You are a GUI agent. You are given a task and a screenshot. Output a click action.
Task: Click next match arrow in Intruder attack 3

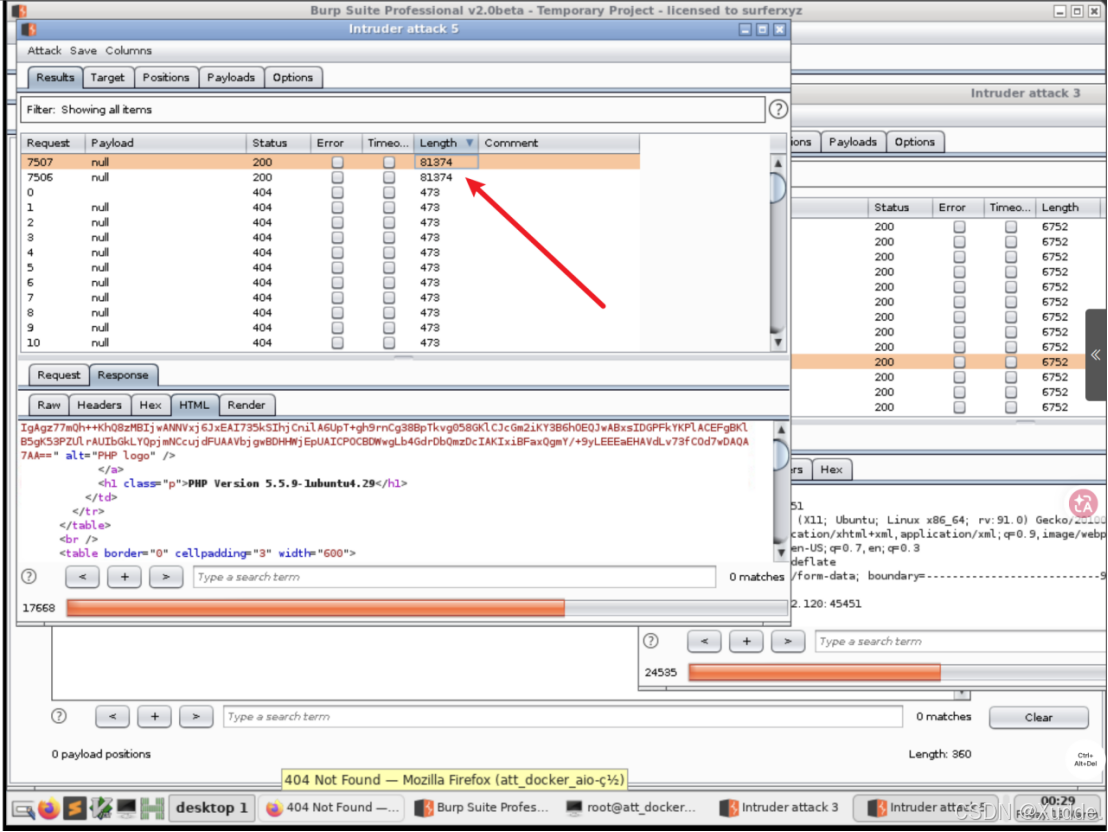pos(788,641)
